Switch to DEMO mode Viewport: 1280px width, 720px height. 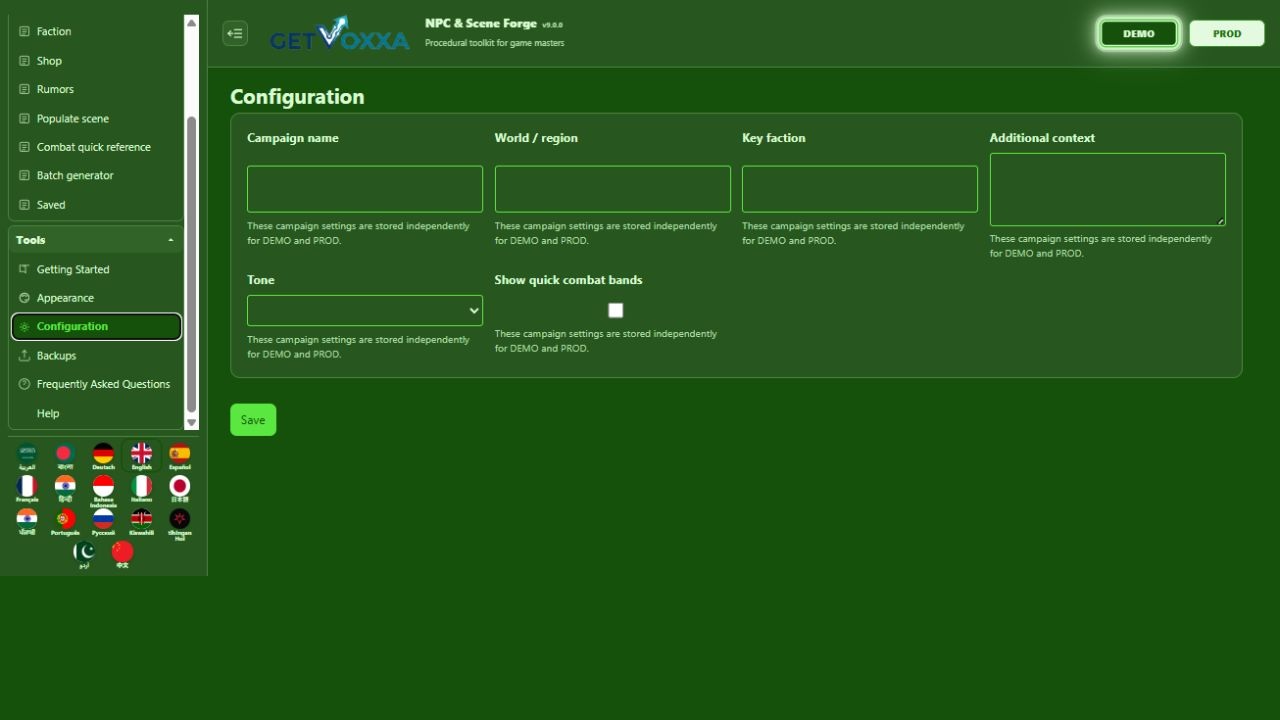[x=1138, y=33]
